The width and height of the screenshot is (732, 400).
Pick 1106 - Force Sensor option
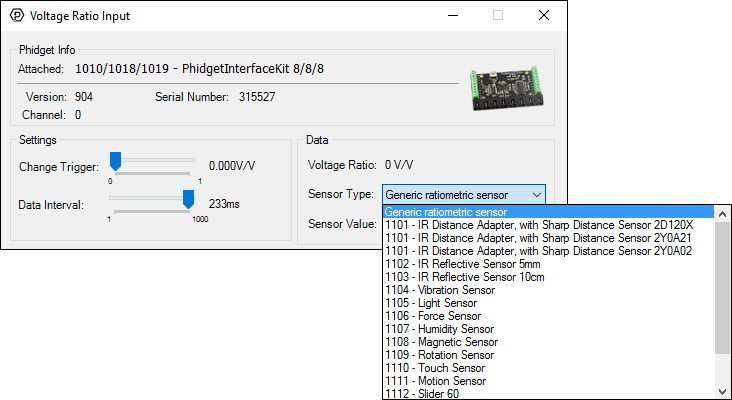pyautogui.click(x=549, y=316)
